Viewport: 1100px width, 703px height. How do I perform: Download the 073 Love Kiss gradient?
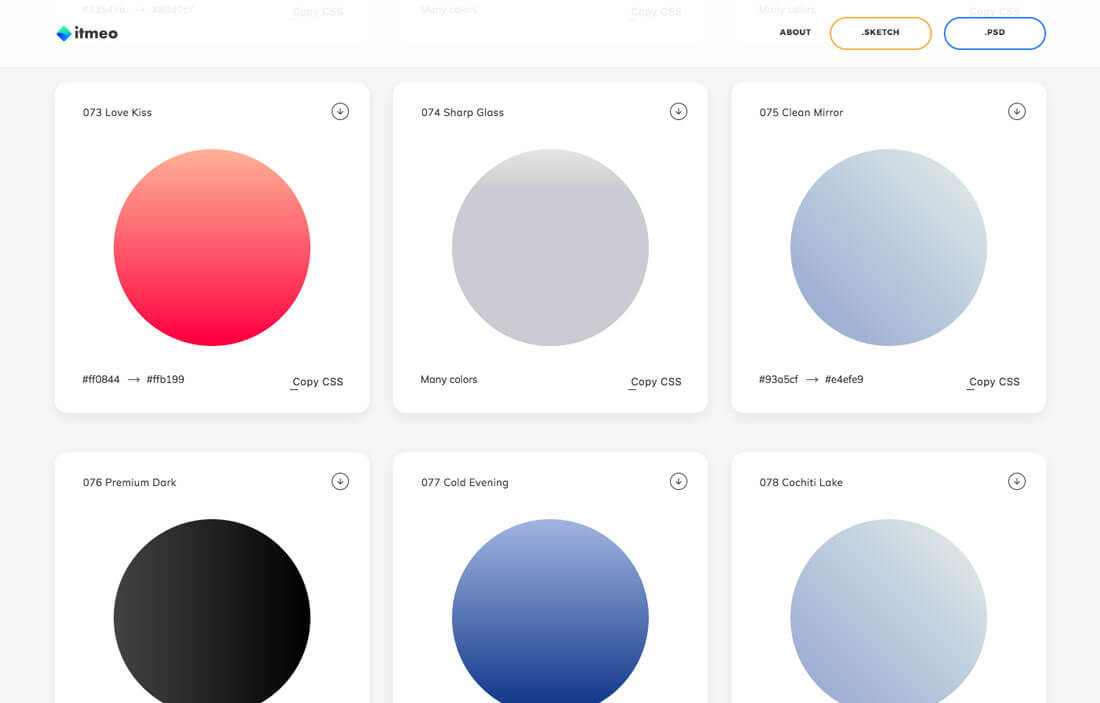coord(340,111)
